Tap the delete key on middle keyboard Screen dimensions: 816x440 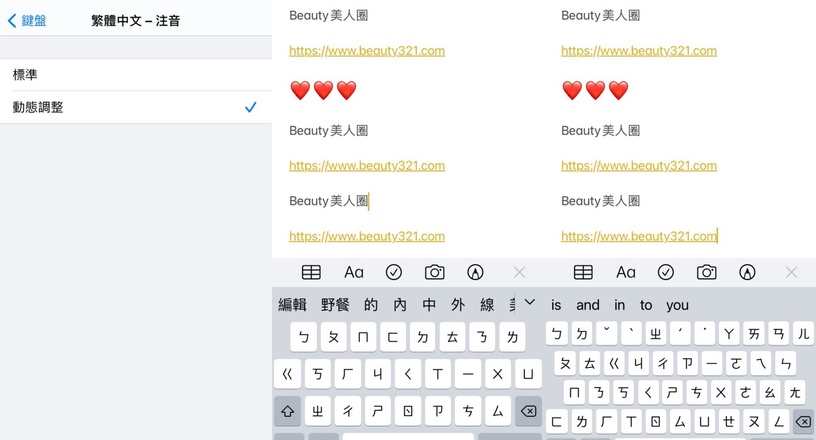528,411
